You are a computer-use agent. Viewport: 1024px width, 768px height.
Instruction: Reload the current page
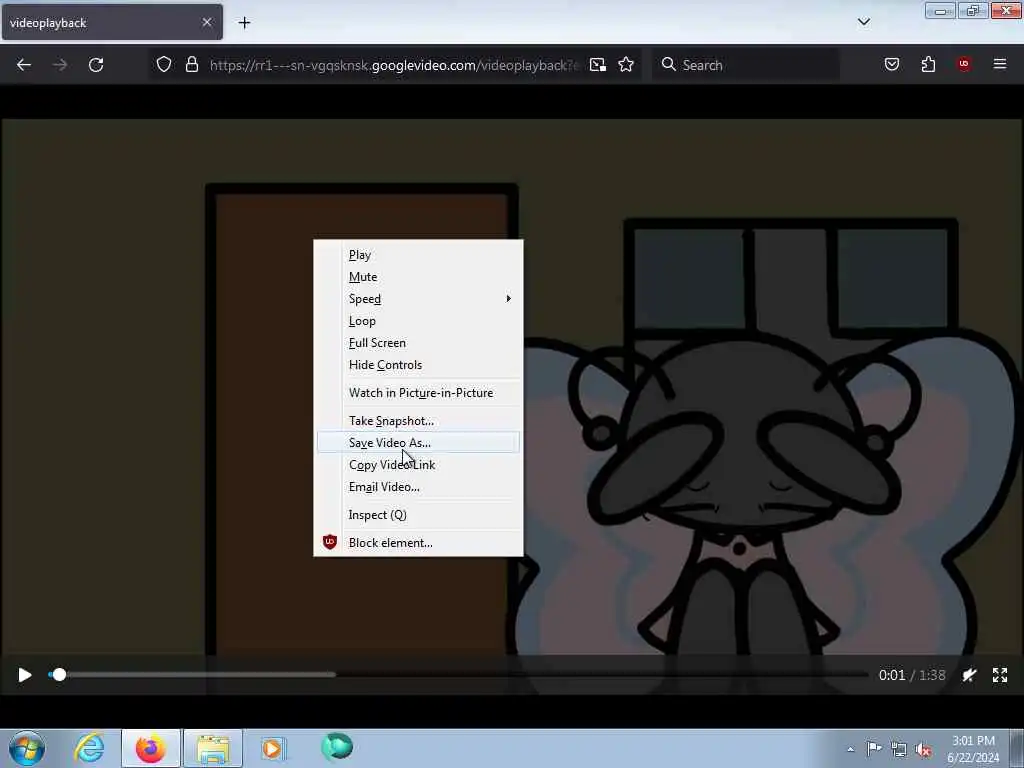pyautogui.click(x=96, y=65)
